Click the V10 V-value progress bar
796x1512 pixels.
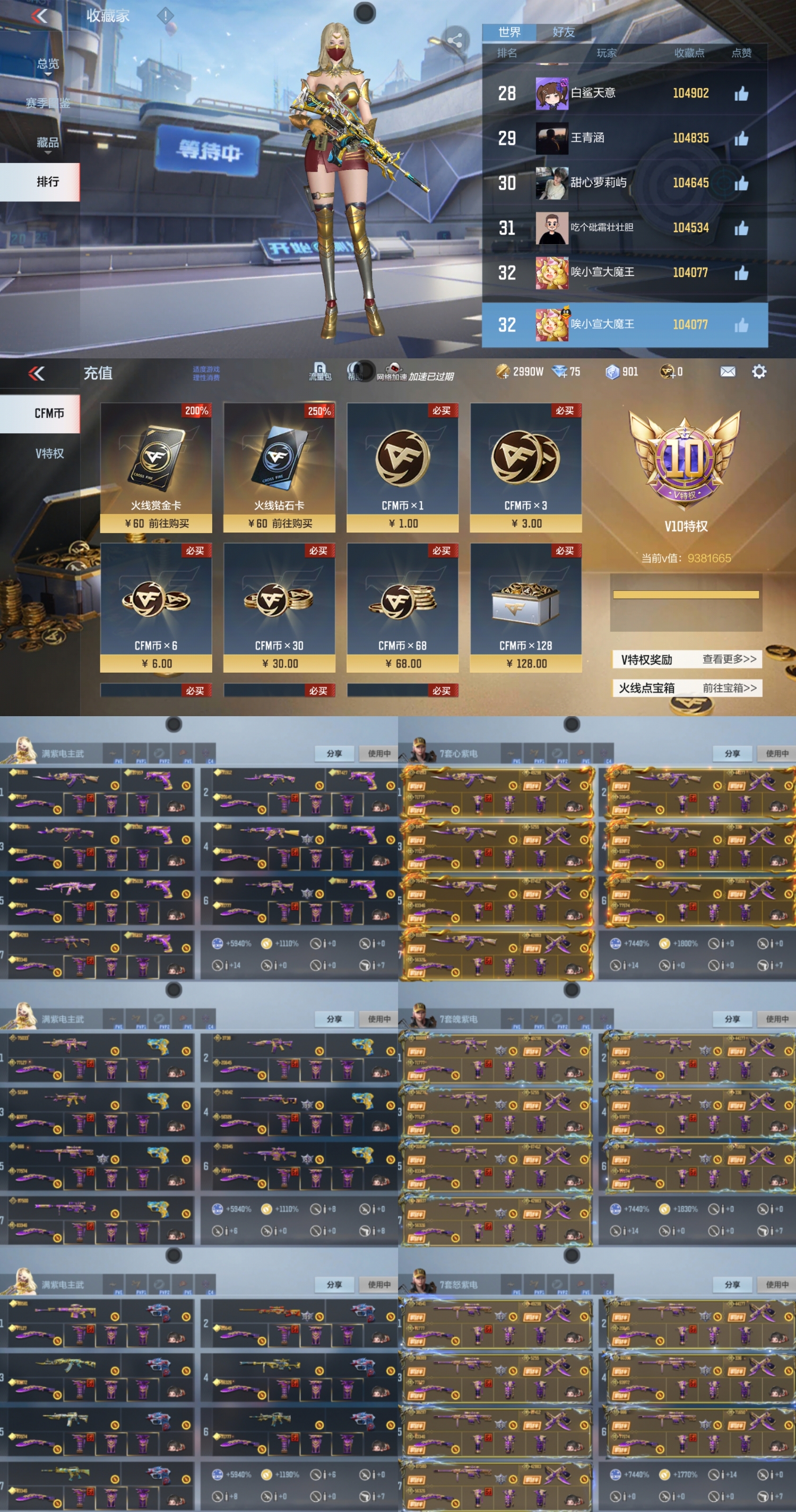[686, 595]
